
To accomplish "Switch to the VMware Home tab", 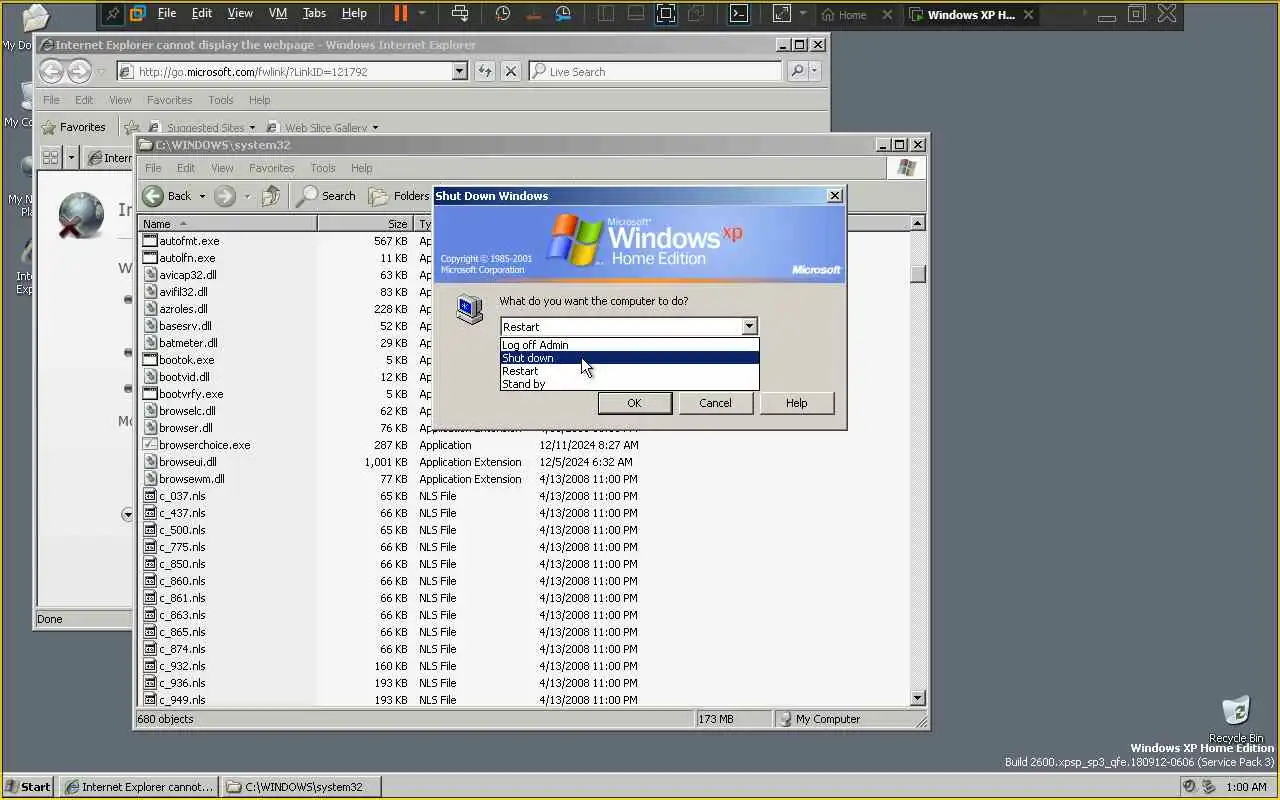I will click(x=853, y=15).
